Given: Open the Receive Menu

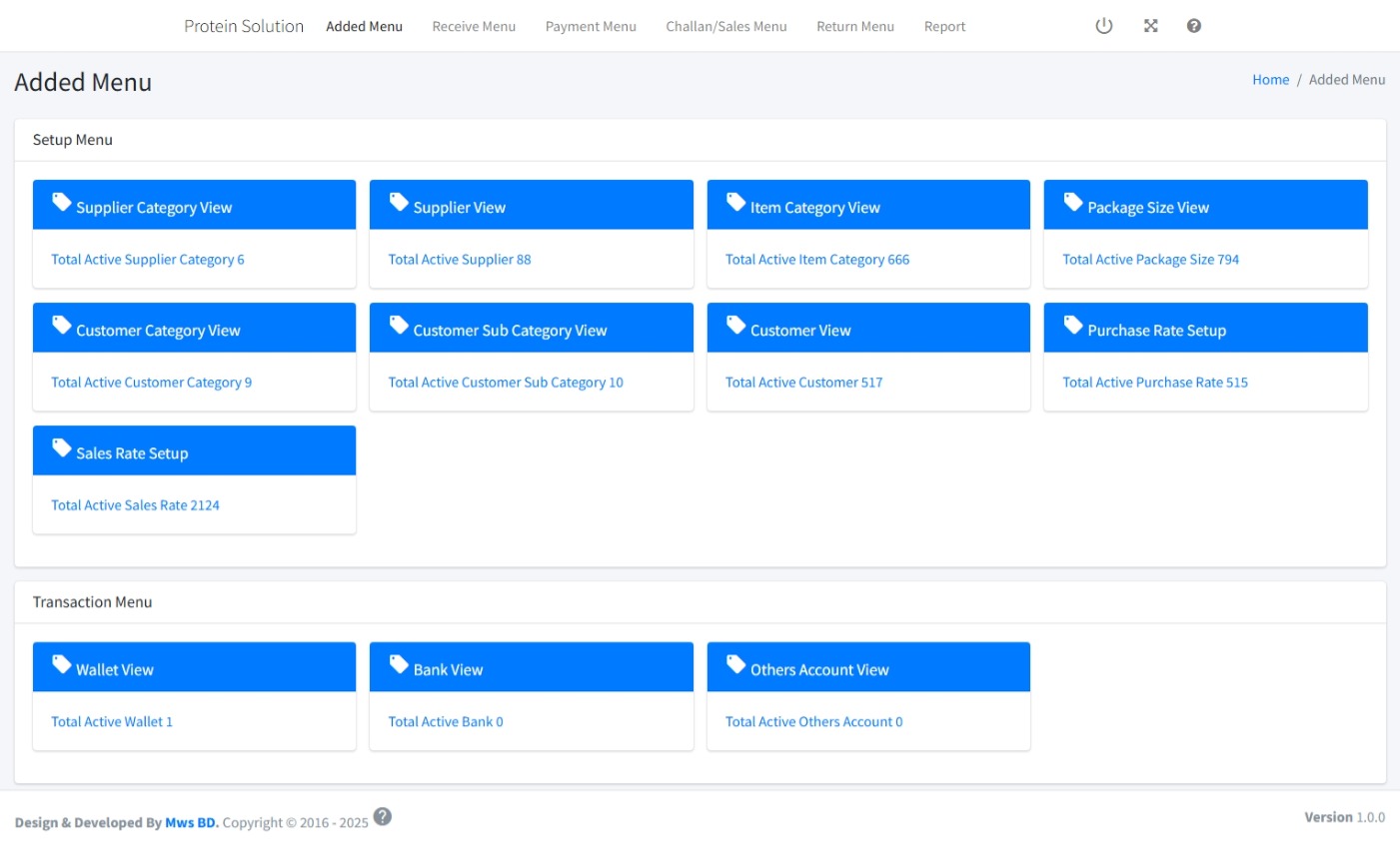Looking at the screenshot, I should pos(474,26).
